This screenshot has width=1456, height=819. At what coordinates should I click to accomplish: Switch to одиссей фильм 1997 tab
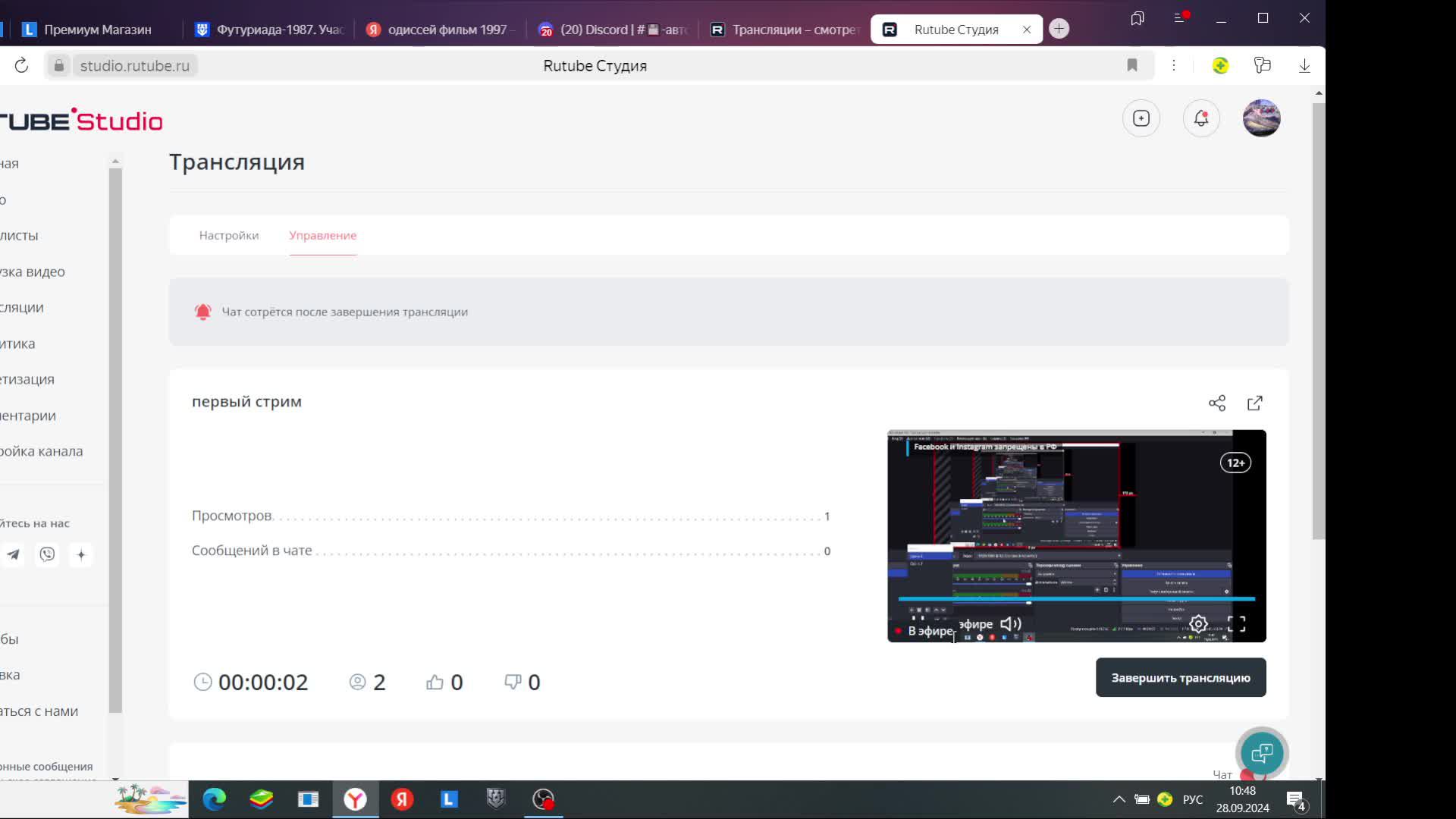pyautogui.click(x=440, y=30)
